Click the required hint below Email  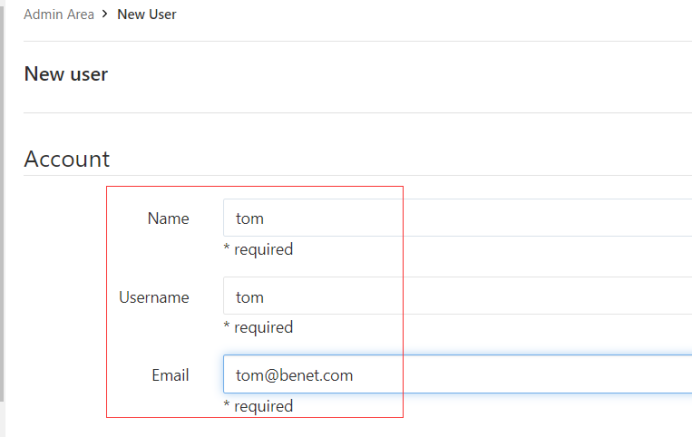(x=258, y=406)
